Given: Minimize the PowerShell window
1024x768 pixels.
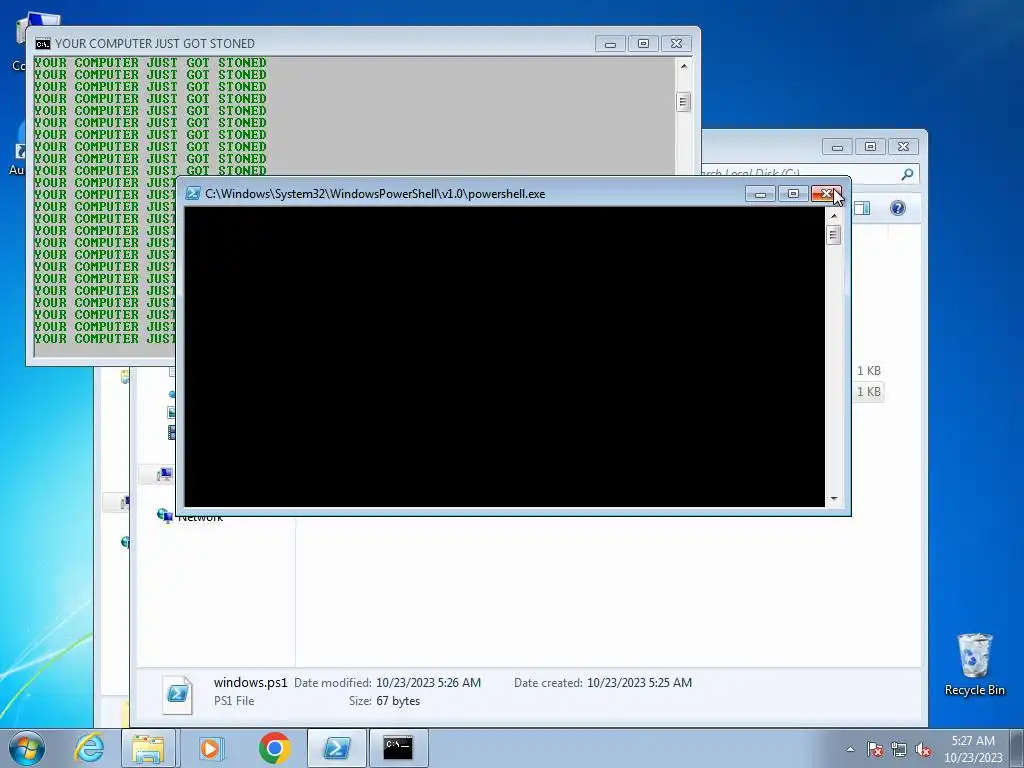Looking at the screenshot, I should [760, 193].
